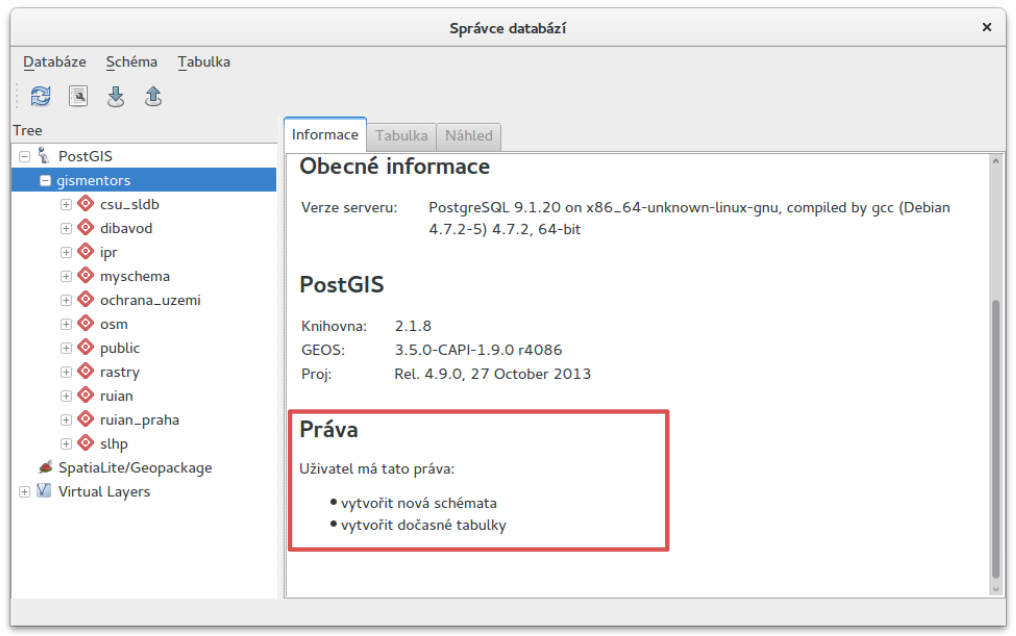Click the ruian_praha schema diamond icon

(86, 420)
